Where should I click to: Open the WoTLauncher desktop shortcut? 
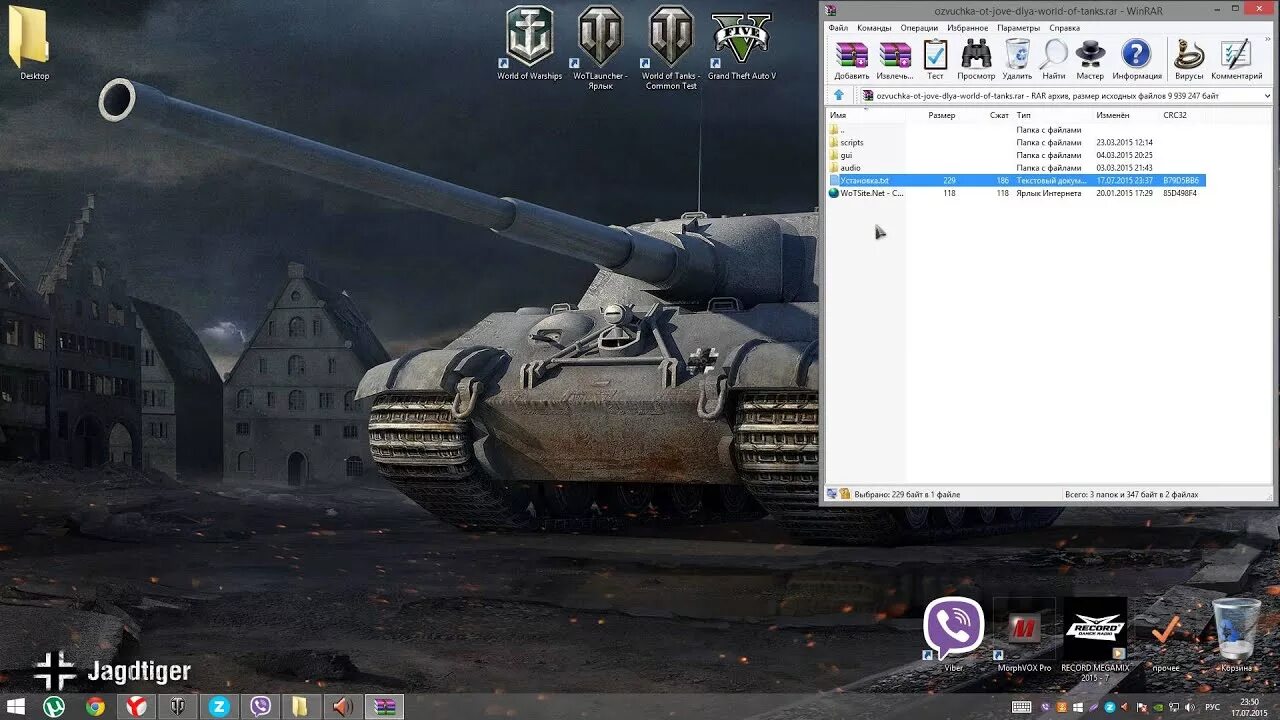[x=600, y=47]
